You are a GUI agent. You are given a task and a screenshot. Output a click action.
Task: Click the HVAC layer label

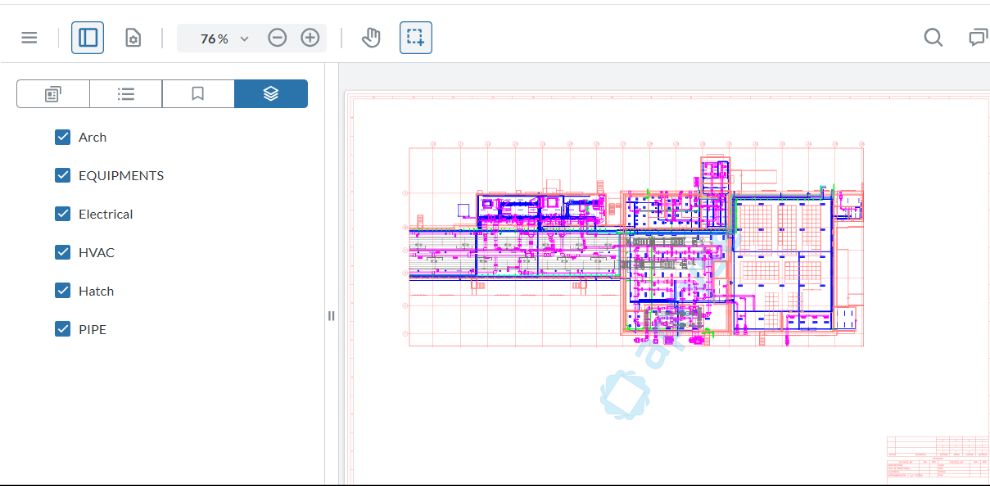pos(97,253)
